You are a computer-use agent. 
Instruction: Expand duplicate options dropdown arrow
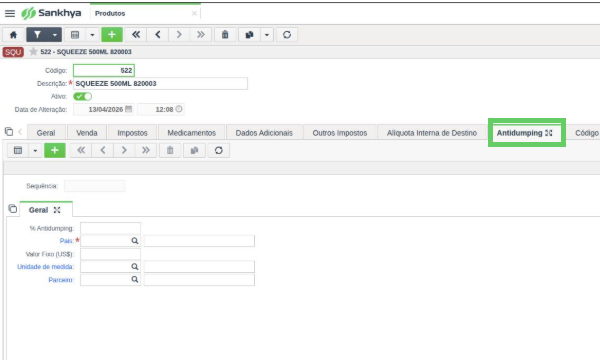[267, 35]
